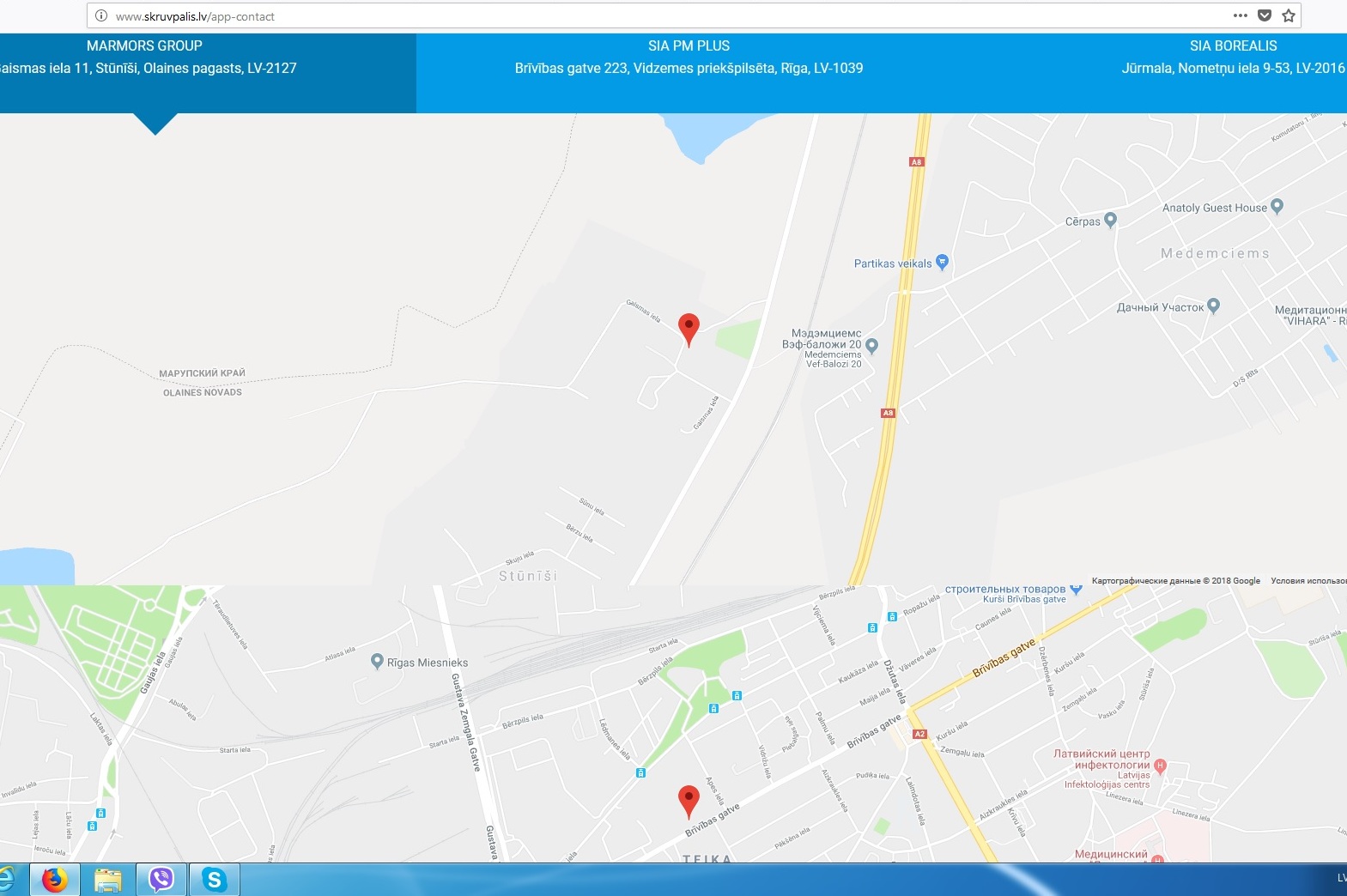The height and width of the screenshot is (896, 1347).
Task: Click the Medemciems district label
Action: pyautogui.click(x=1215, y=253)
